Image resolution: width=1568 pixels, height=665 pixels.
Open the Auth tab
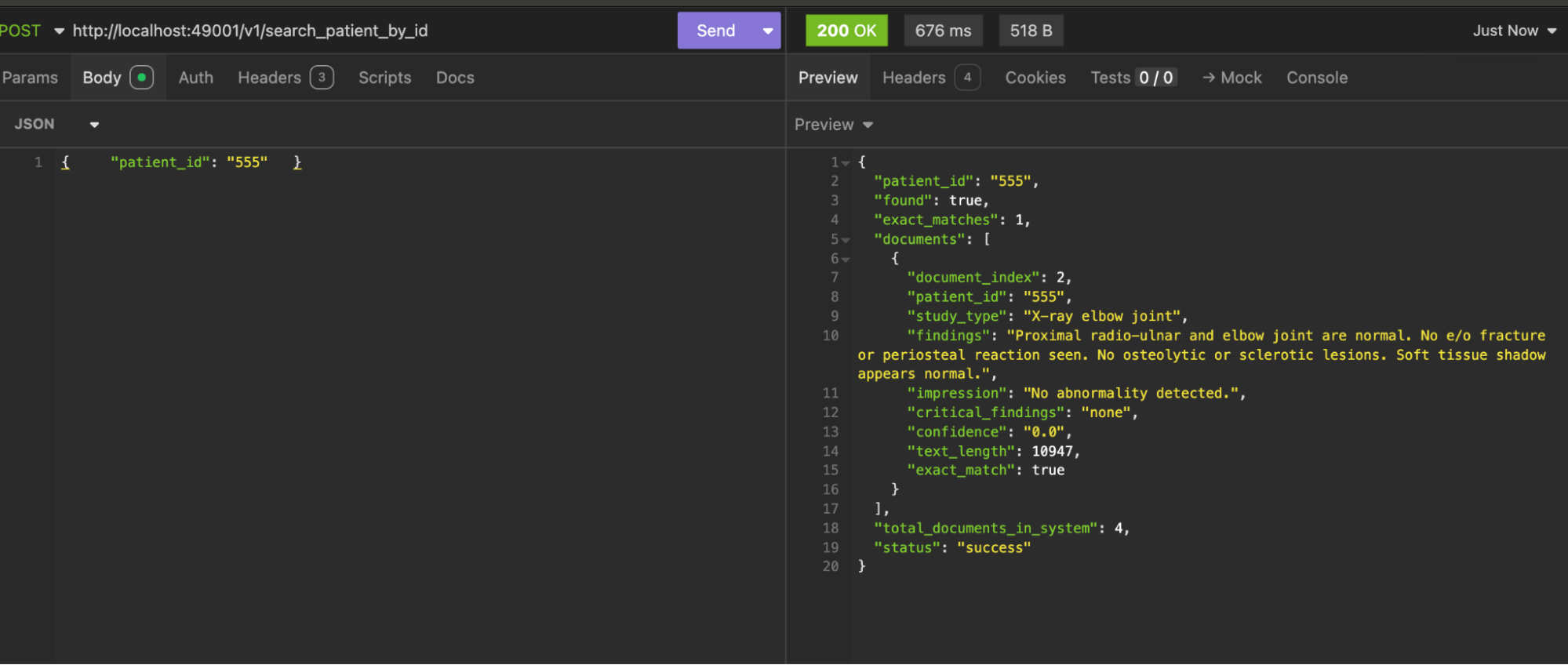pyautogui.click(x=195, y=78)
